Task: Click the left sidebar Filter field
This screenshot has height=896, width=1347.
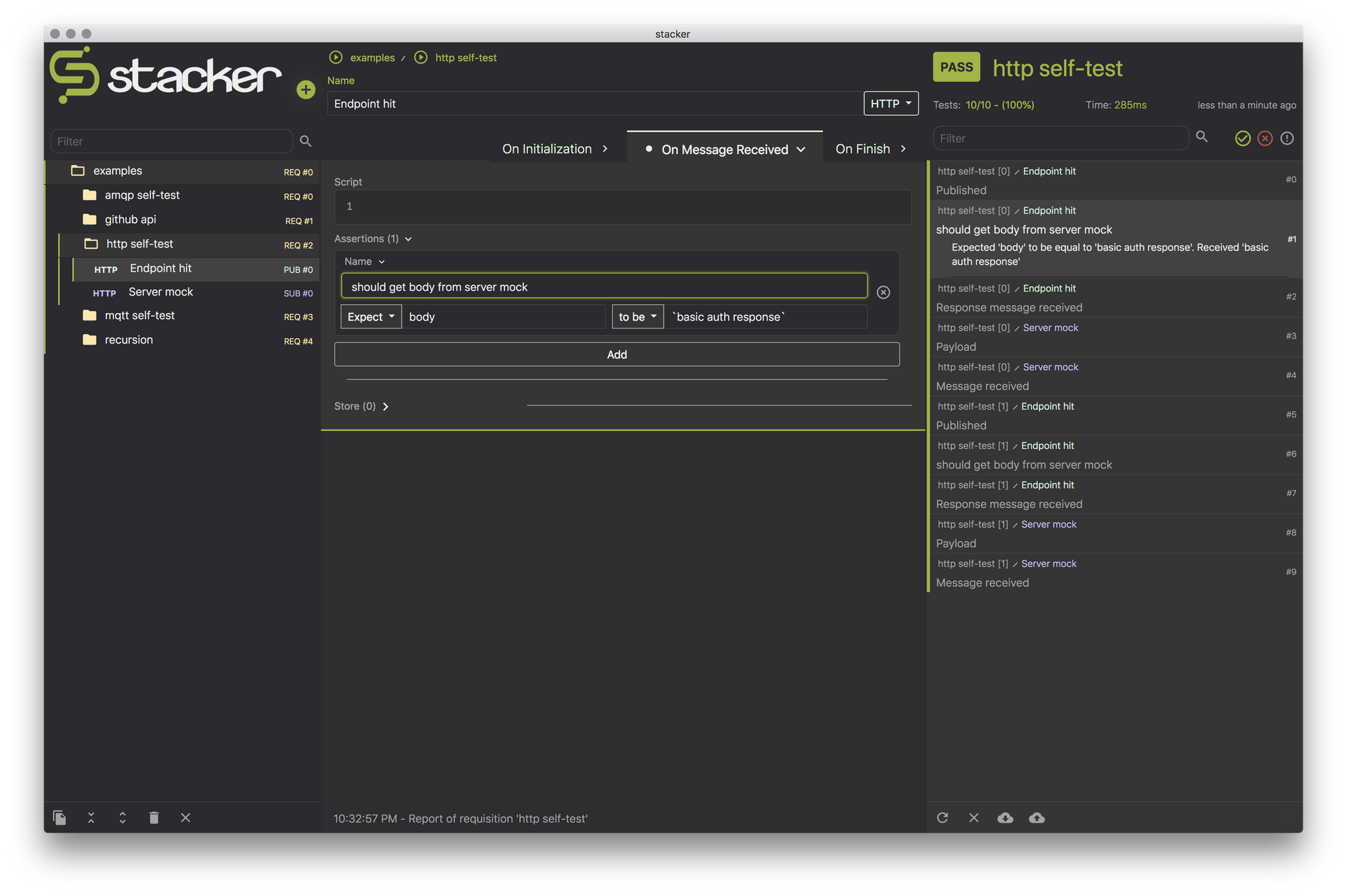Action: 172,141
